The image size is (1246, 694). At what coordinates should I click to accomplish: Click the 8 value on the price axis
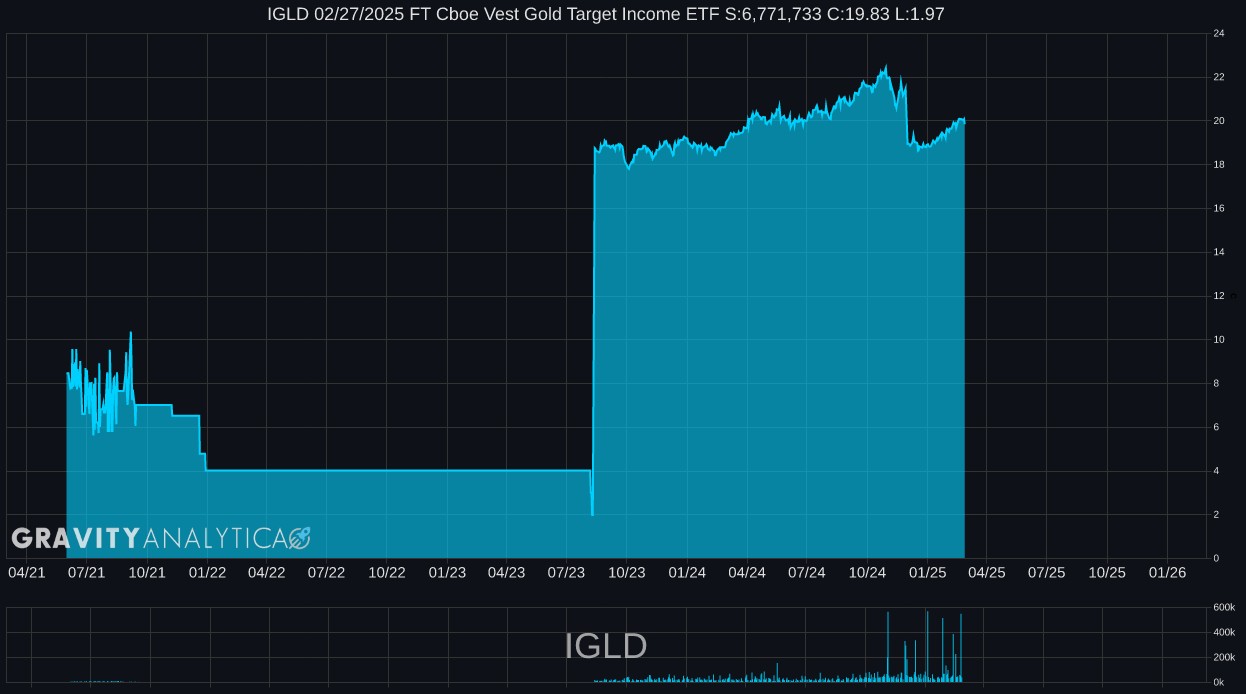click(1216, 383)
